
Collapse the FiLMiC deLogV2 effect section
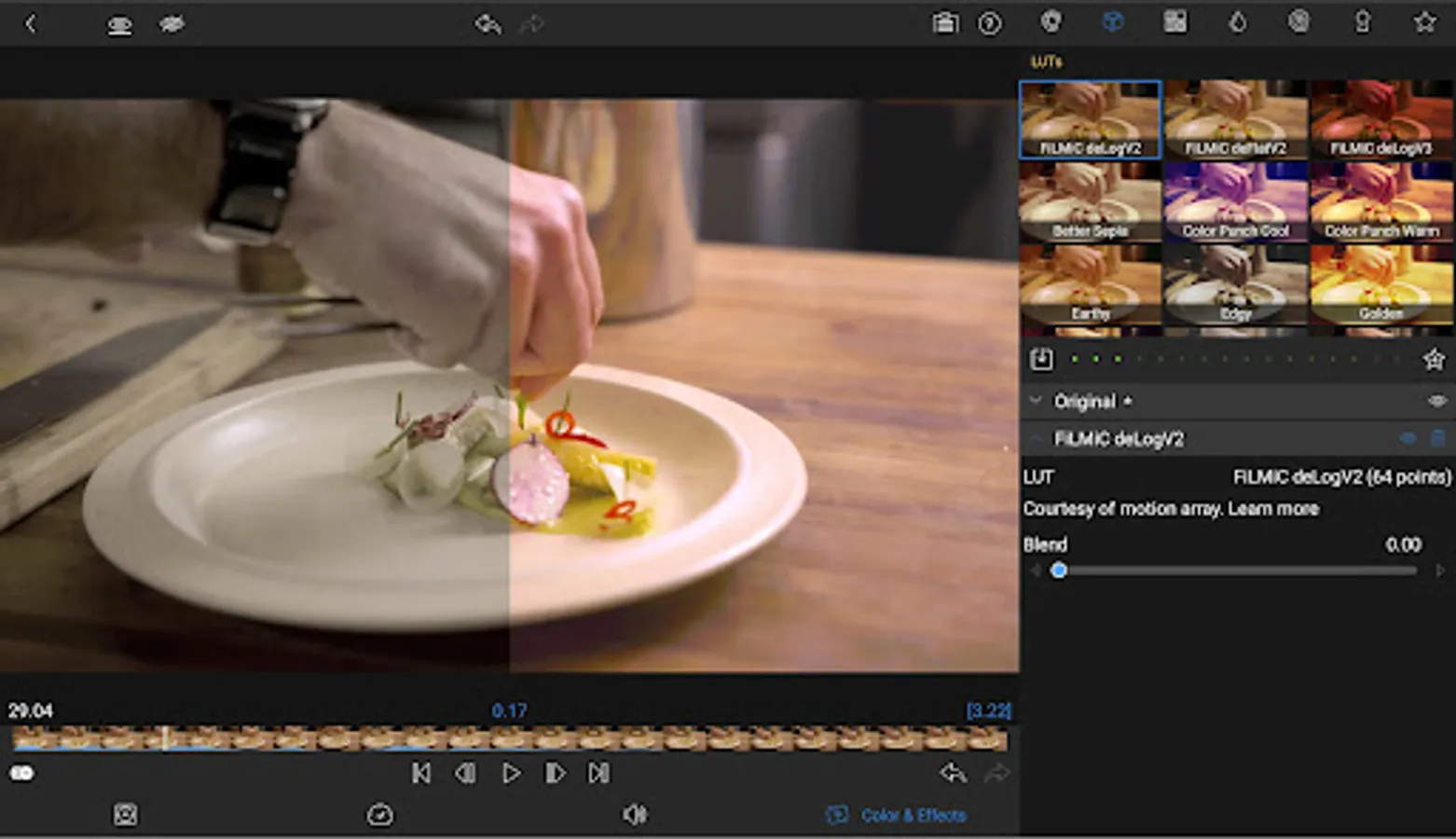pyautogui.click(x=1036, y=438)
